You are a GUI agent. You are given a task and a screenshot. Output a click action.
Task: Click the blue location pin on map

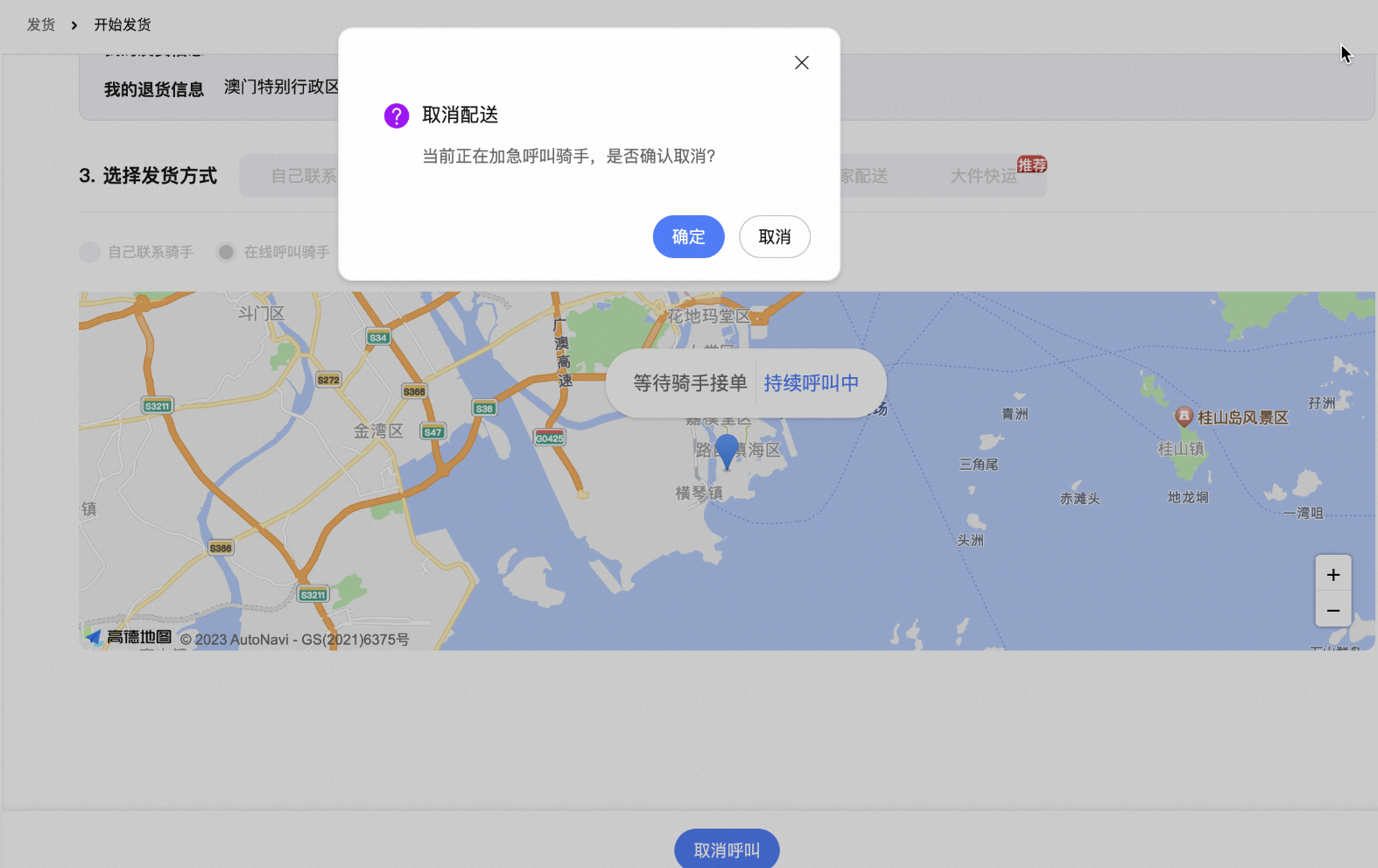(x=727, y=451)
